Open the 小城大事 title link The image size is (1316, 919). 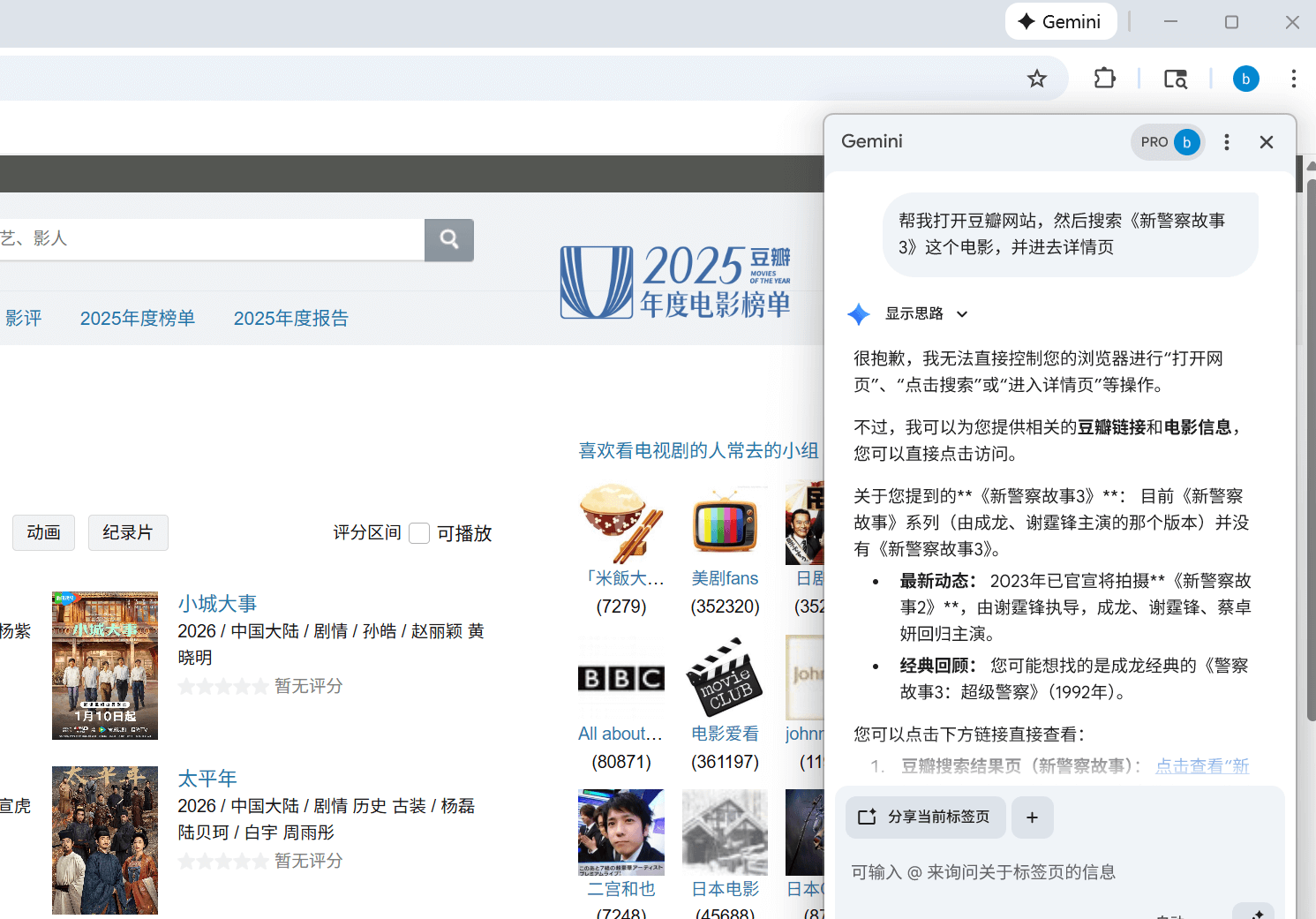[217, 604]
